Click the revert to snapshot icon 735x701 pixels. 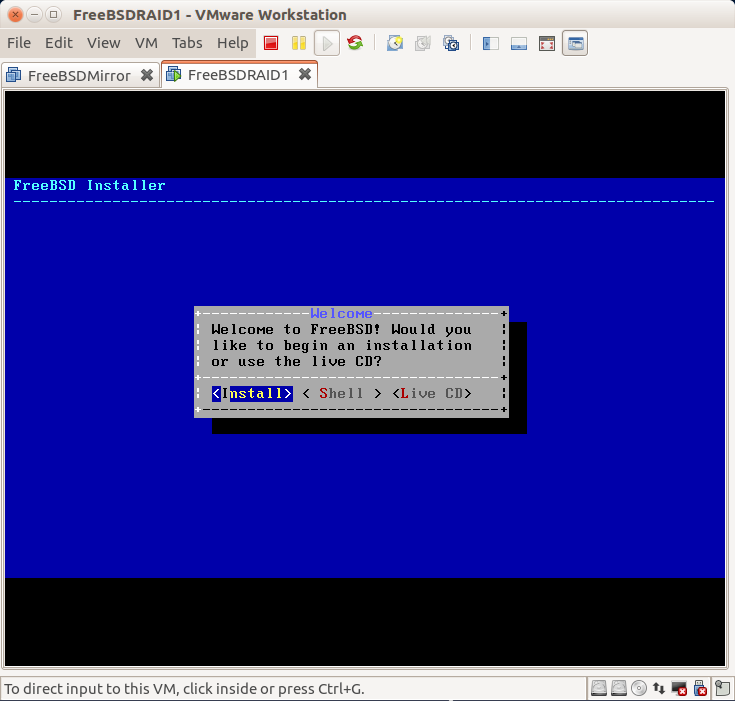(423, 43)
